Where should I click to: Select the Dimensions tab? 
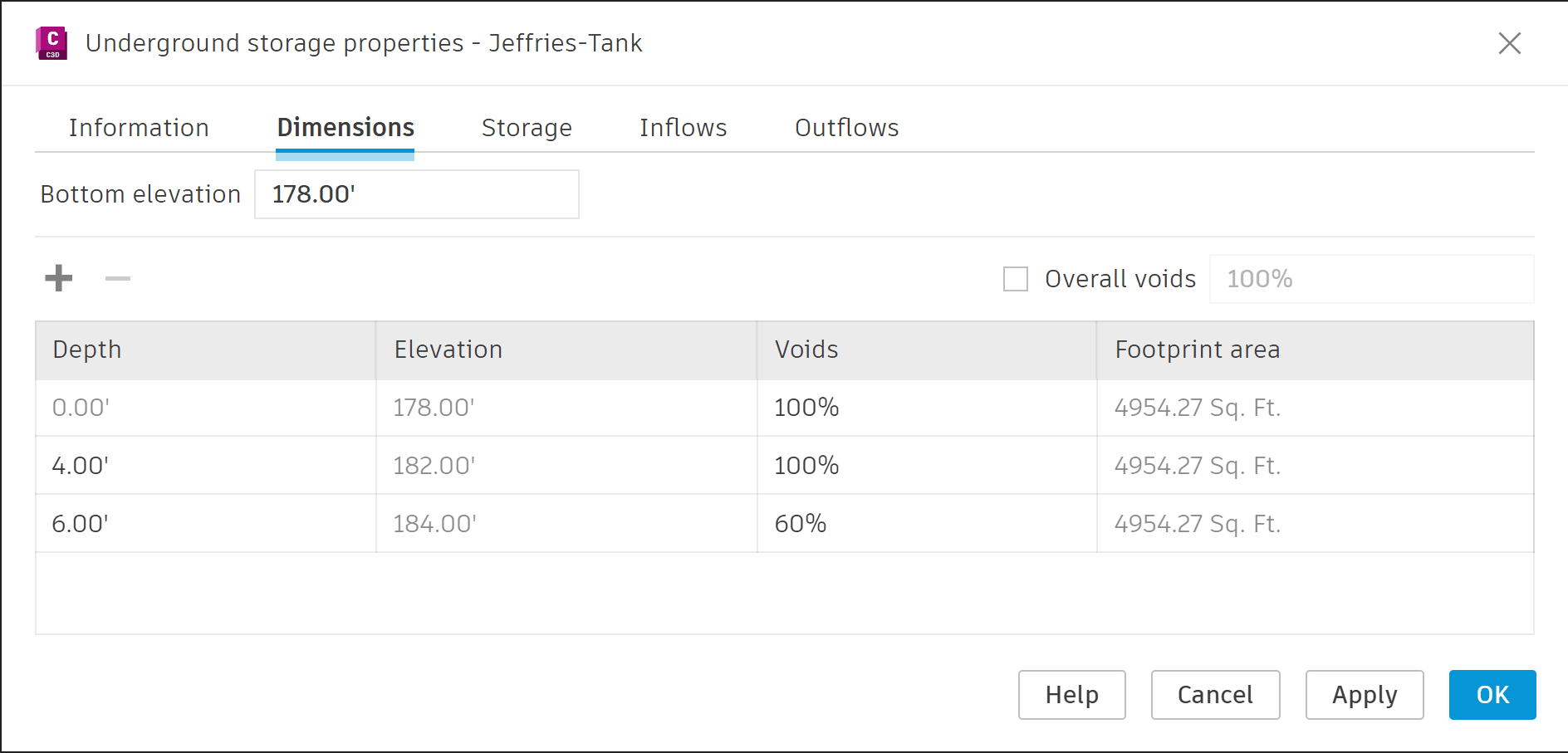[x=345, y=128]
